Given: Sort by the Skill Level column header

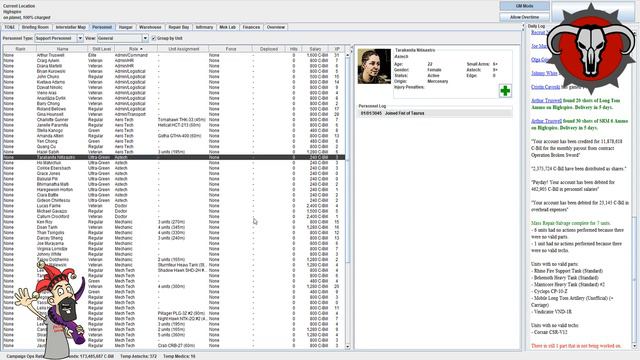Looking at the screenshot, I should click(101, 49).
